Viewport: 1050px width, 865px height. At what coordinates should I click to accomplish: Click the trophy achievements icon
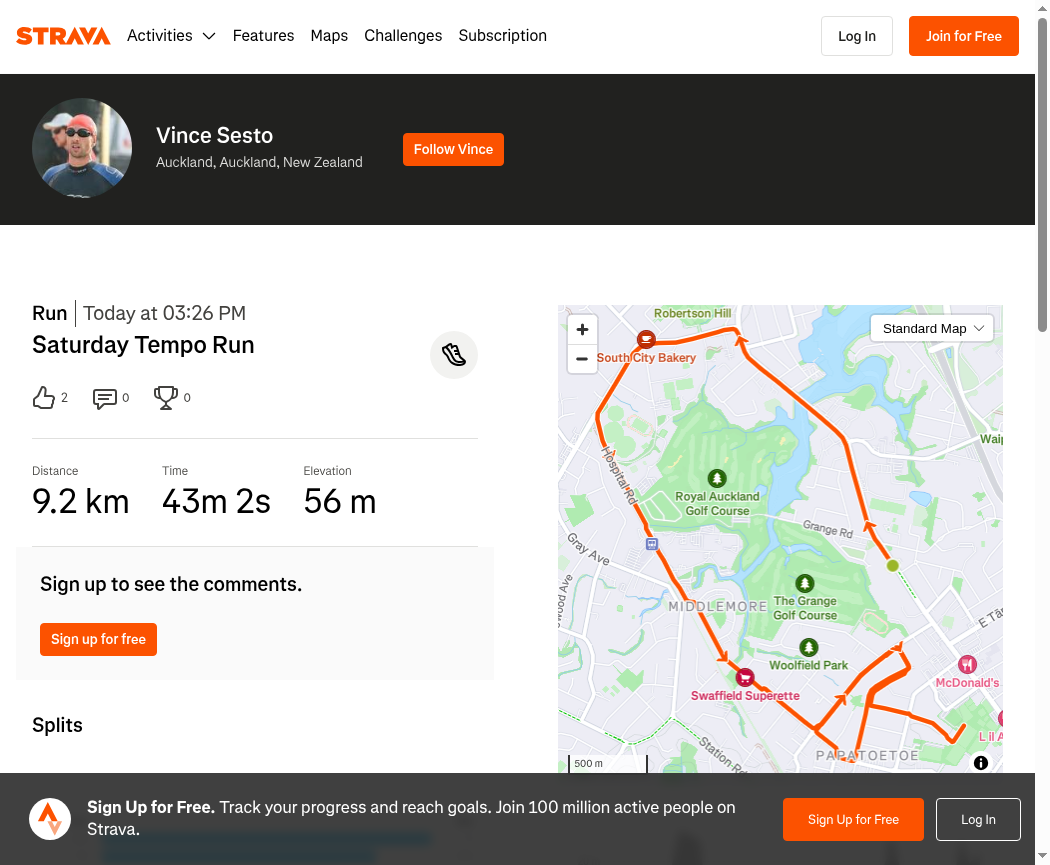tap(165, 398)
